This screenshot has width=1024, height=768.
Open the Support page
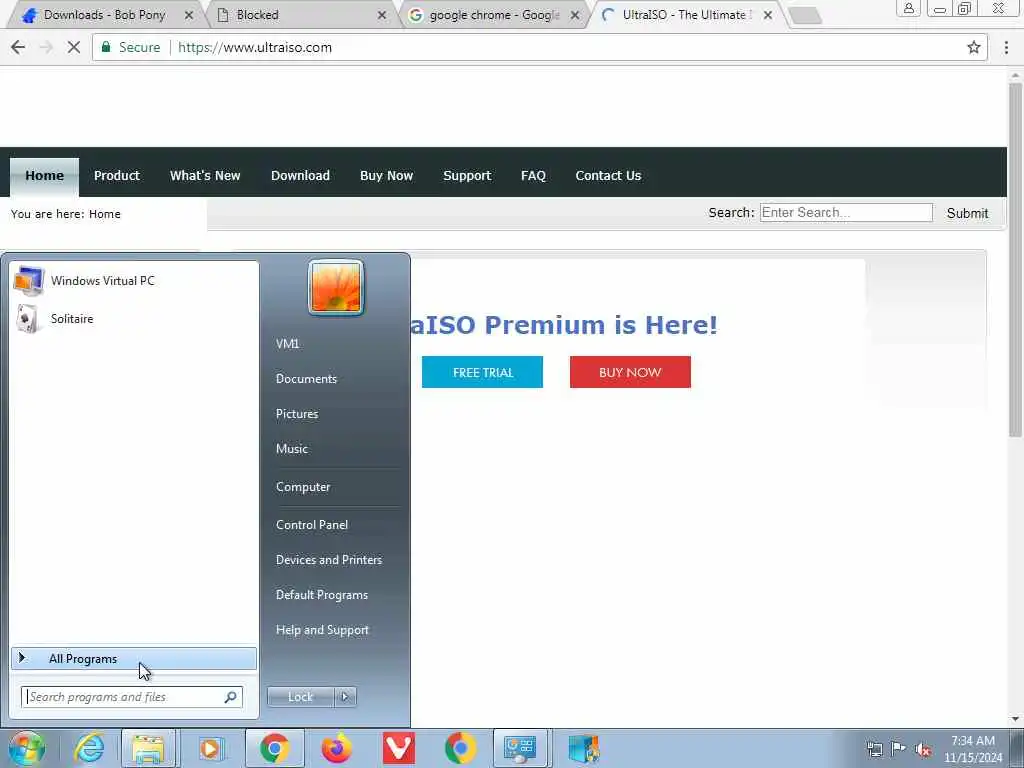467,176
